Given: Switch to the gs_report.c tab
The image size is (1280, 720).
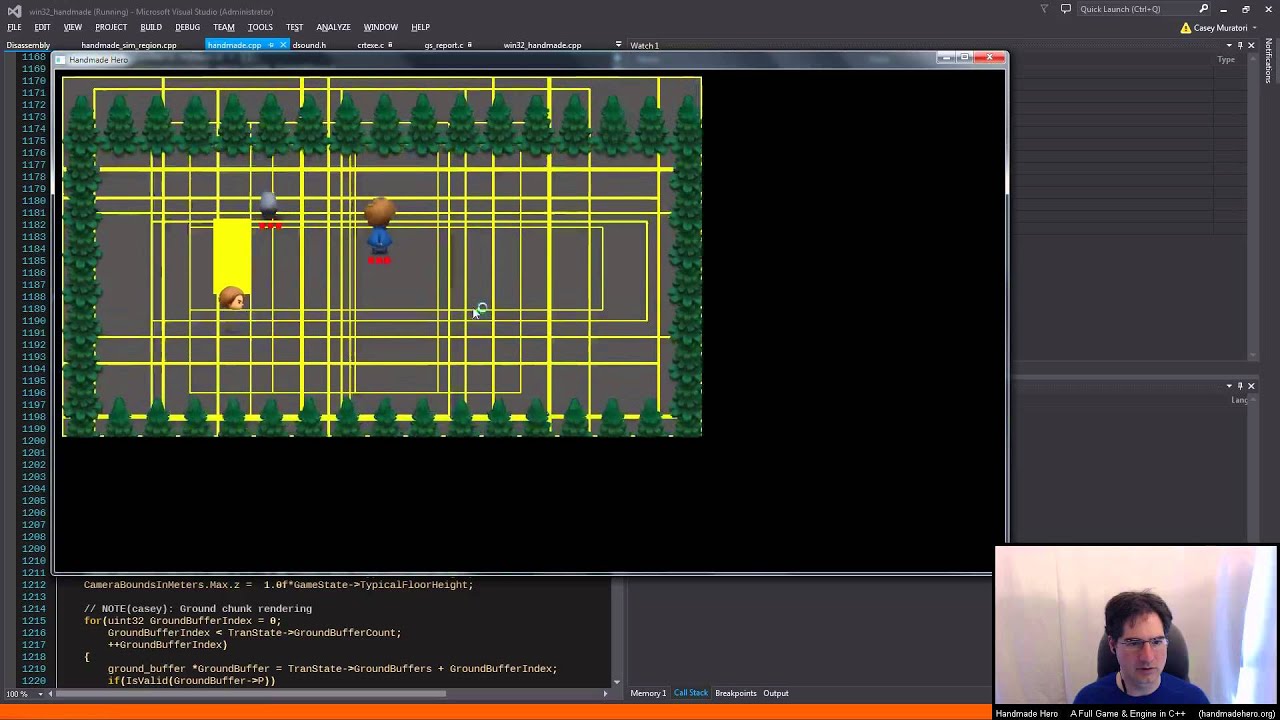Looking at the screenshot, I should (443, 45).
